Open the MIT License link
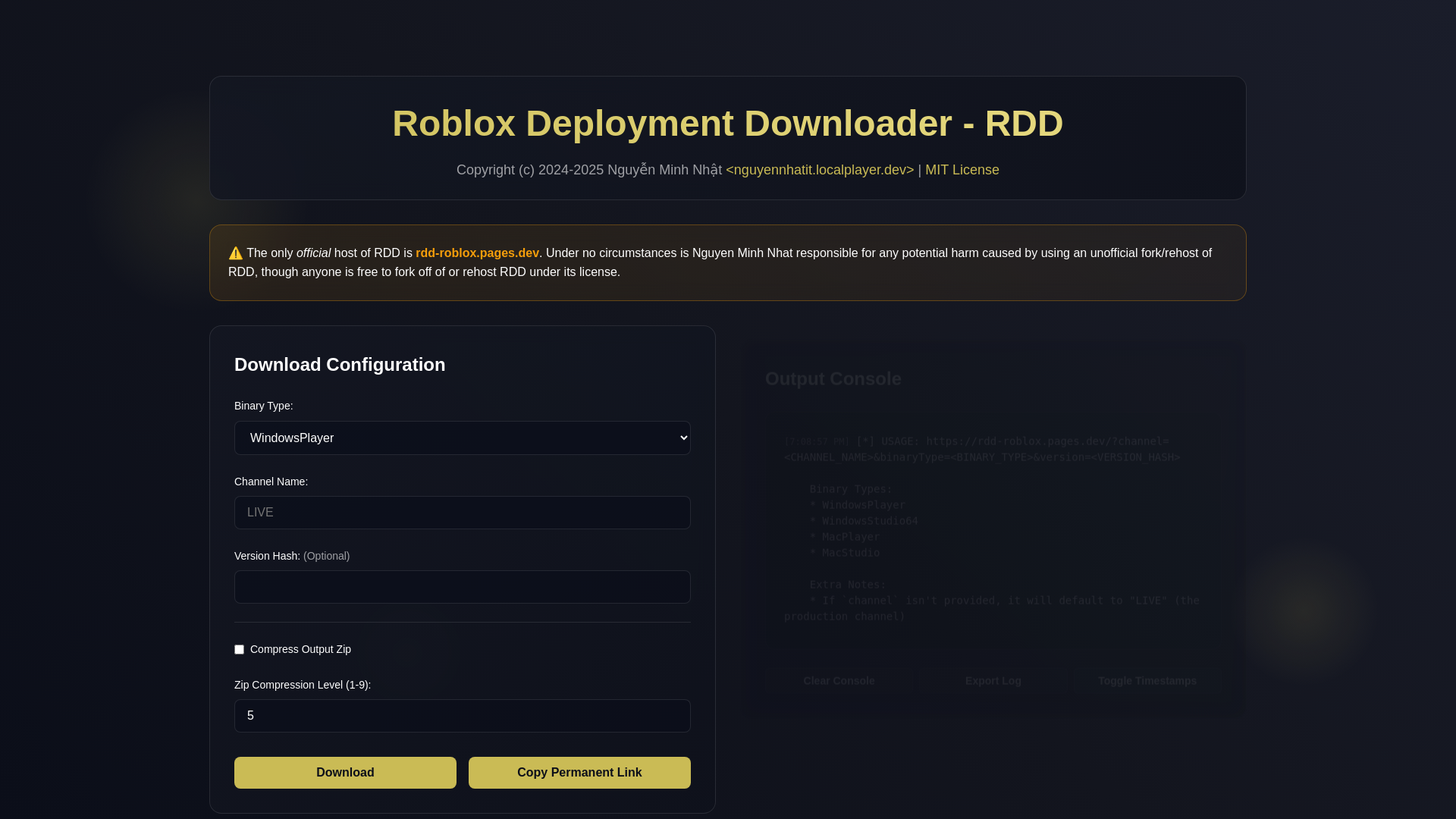Screen dimensions: 1456x819 click(962, 170)
